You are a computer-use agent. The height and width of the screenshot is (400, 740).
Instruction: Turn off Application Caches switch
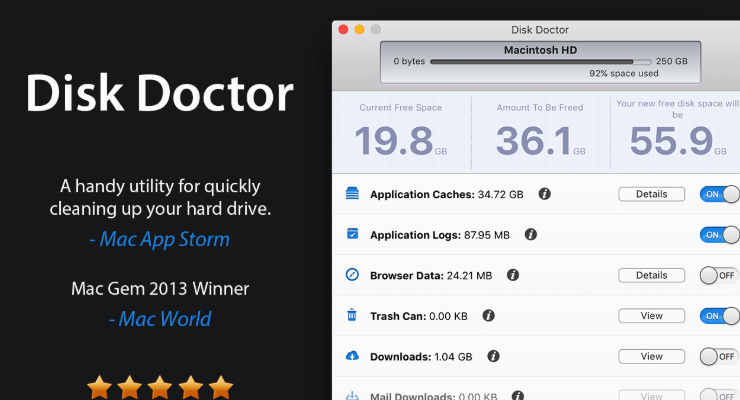click(x=720, y=194)
